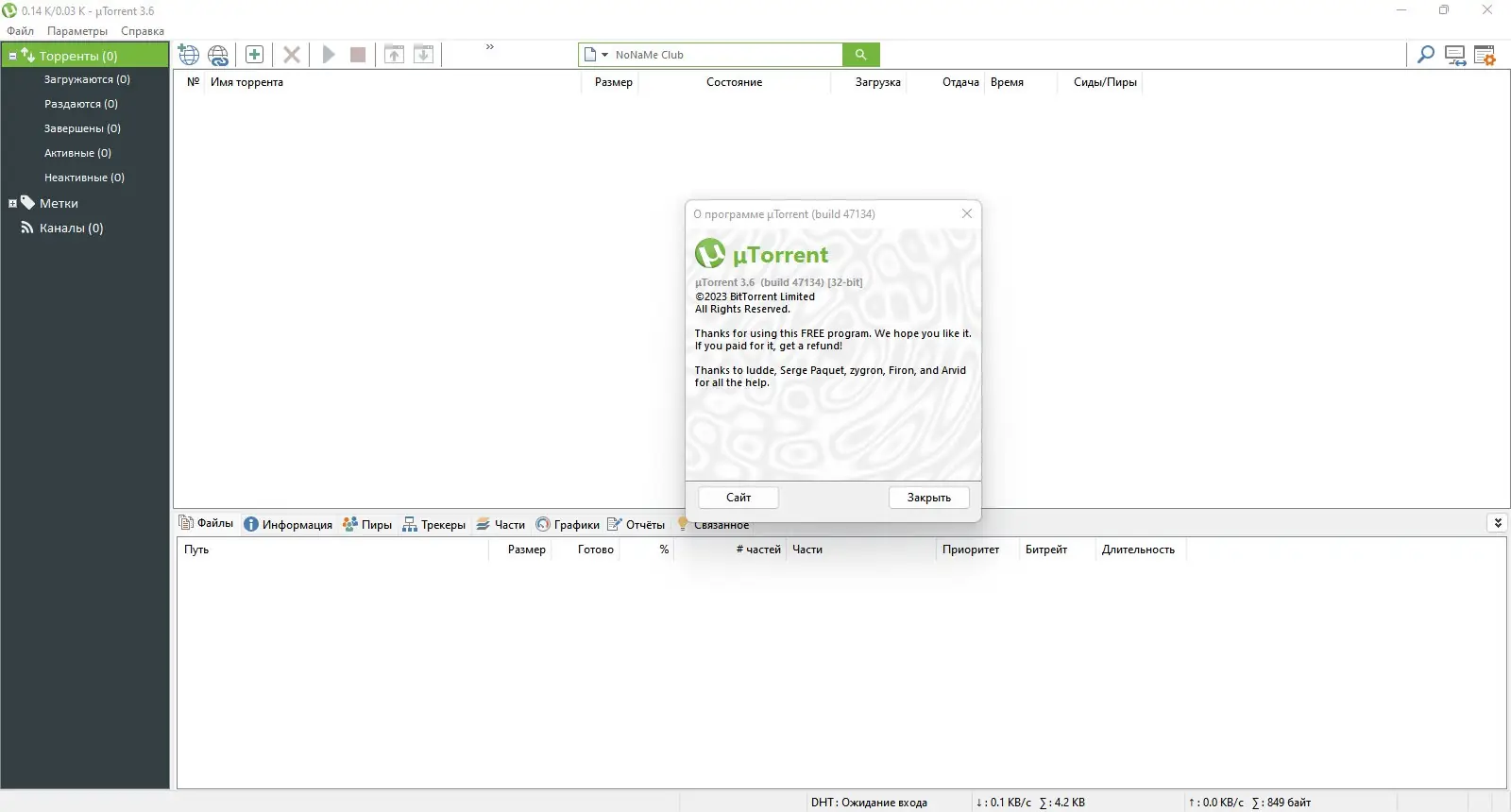Switch to the Части tab
The width and height of the screenshot is (1511, 812).
501,524
